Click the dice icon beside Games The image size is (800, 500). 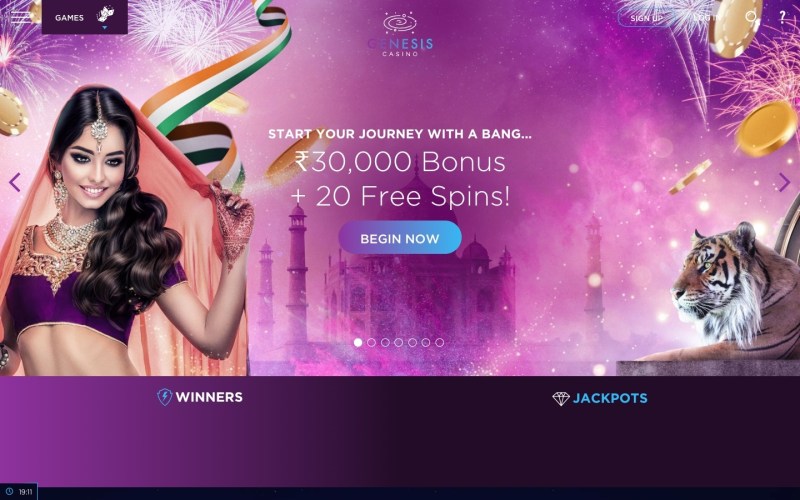tap(105, 14)
